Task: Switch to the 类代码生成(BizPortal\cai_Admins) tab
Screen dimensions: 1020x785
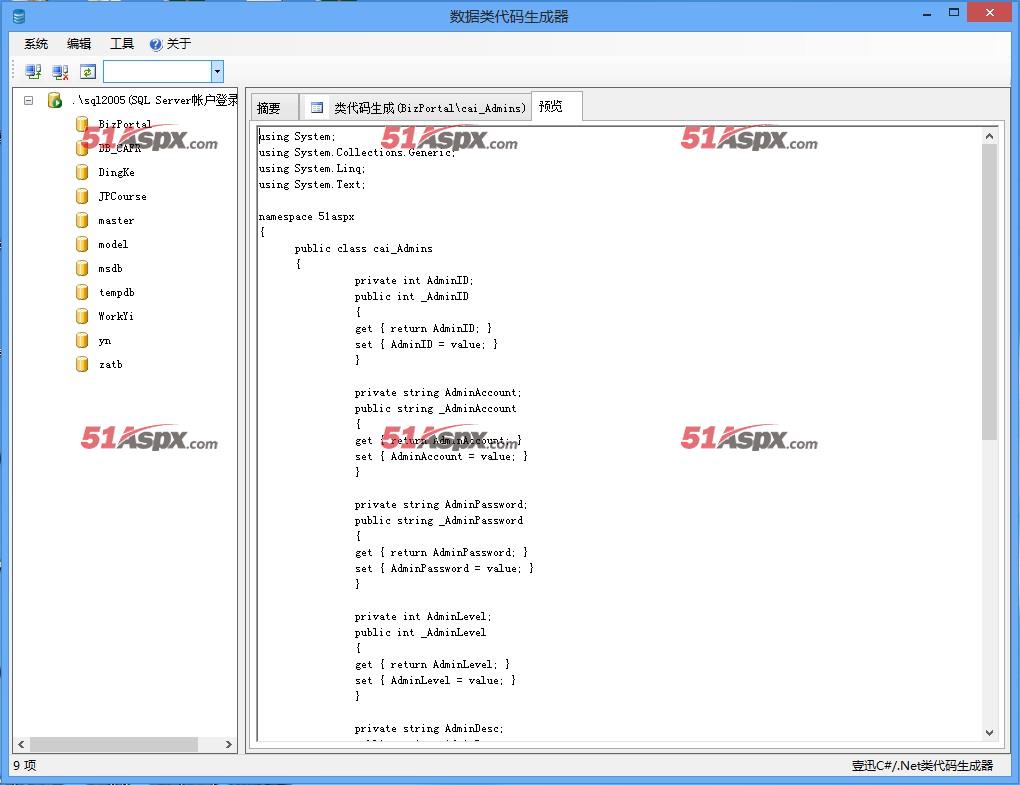Action: point(418,108)
